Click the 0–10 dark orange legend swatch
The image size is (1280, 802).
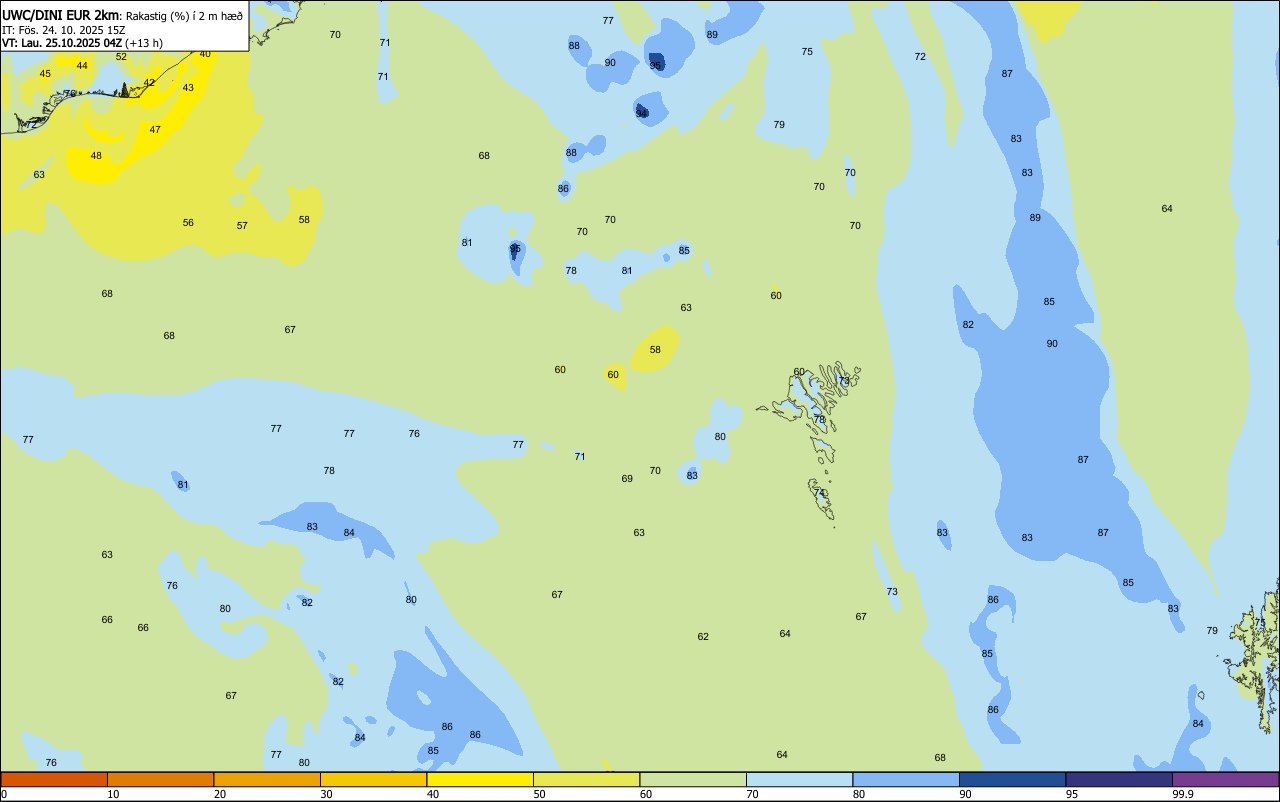point(54,779)
